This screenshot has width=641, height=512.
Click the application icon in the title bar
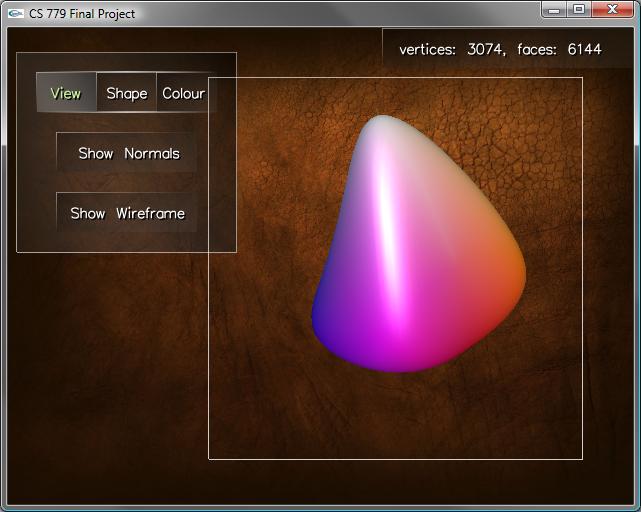coord(15,14)
